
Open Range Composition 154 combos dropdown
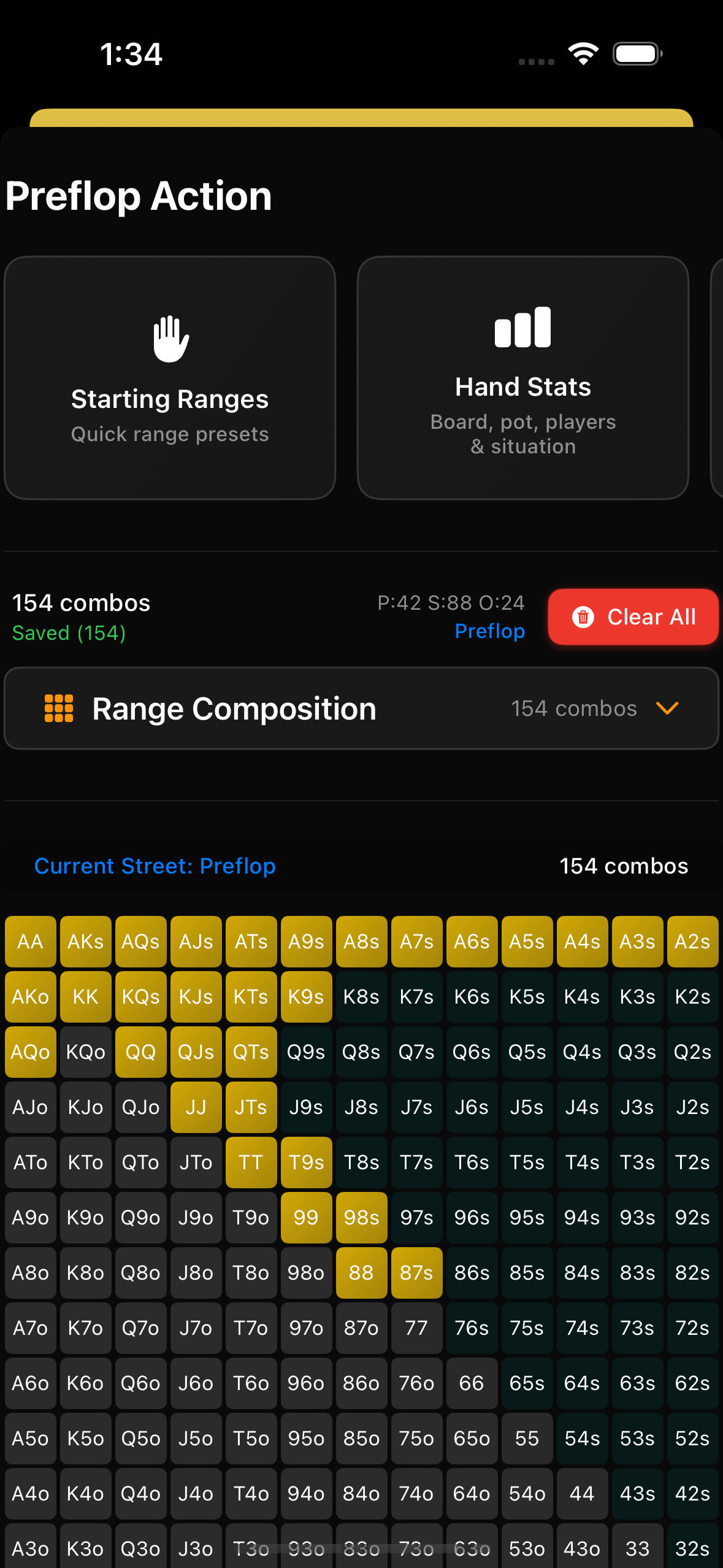[574, 709]
